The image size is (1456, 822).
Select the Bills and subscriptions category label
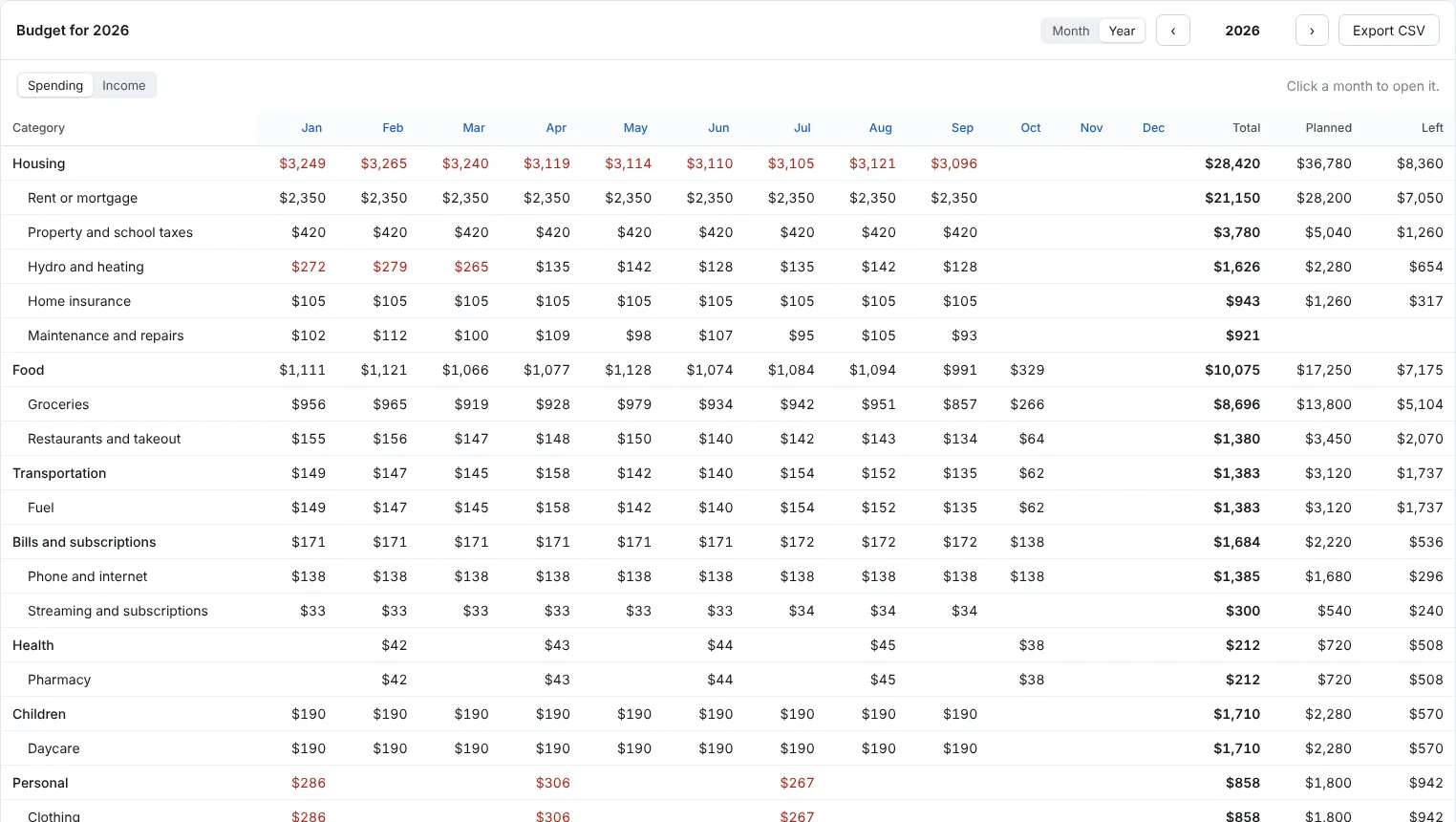coord(84,542)
